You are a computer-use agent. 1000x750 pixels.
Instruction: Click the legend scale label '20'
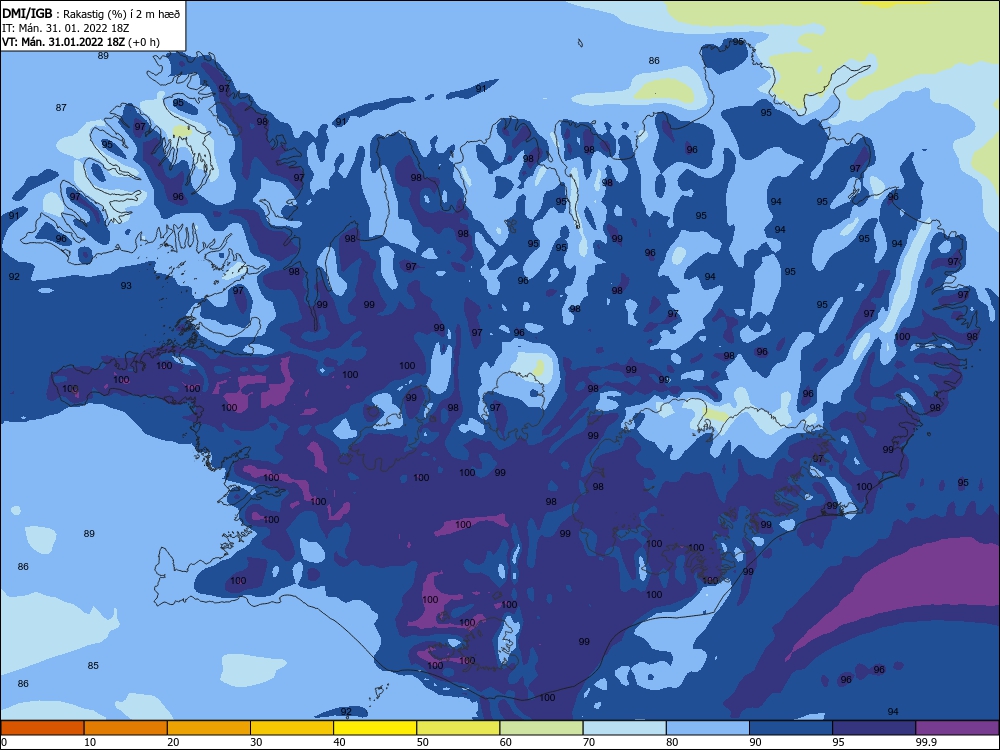(x=173, y=742)
